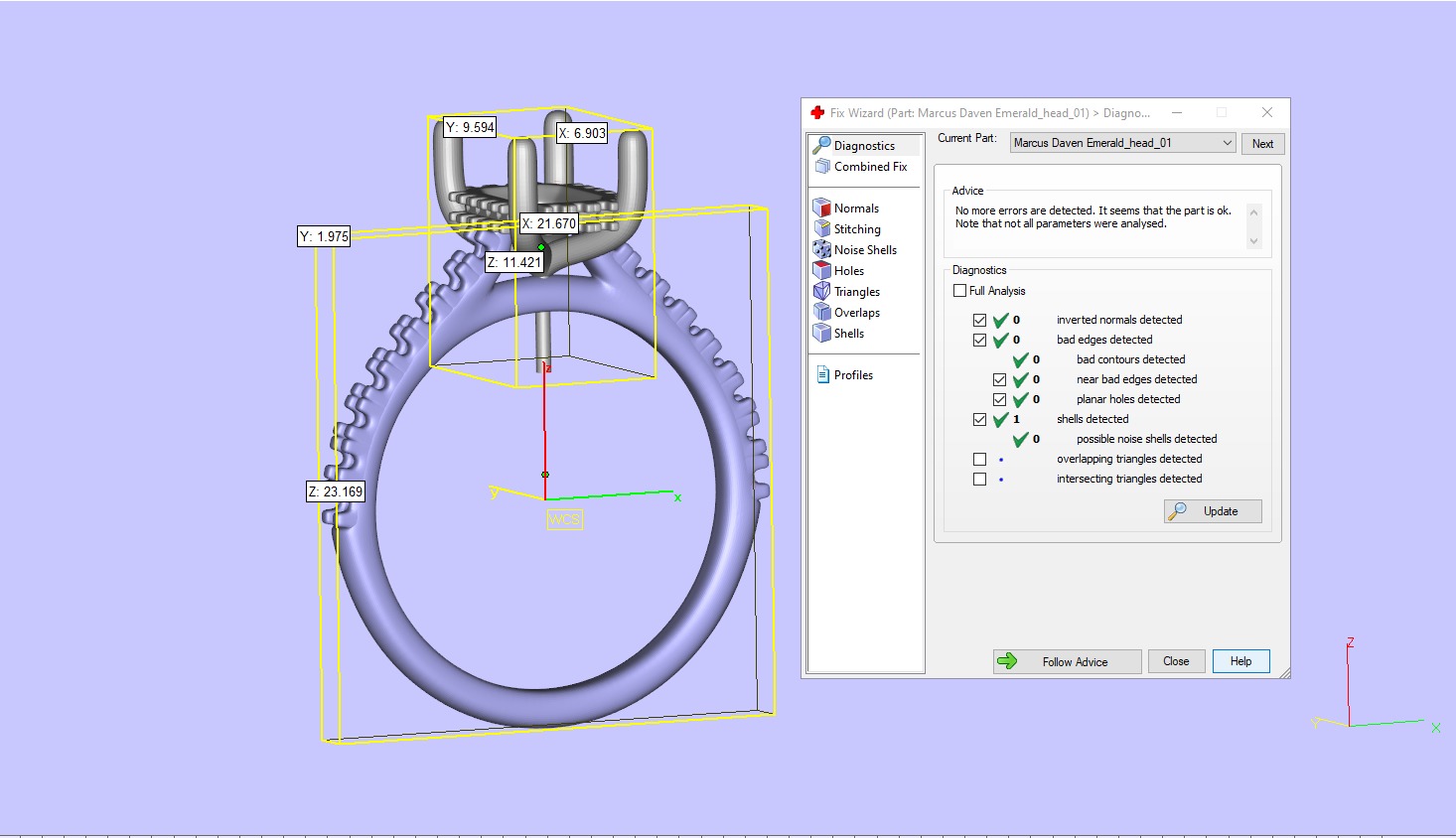Minimize the Fix Wizard window
The height and width of the screenshot is (838, 1456).
point(1177,112)
